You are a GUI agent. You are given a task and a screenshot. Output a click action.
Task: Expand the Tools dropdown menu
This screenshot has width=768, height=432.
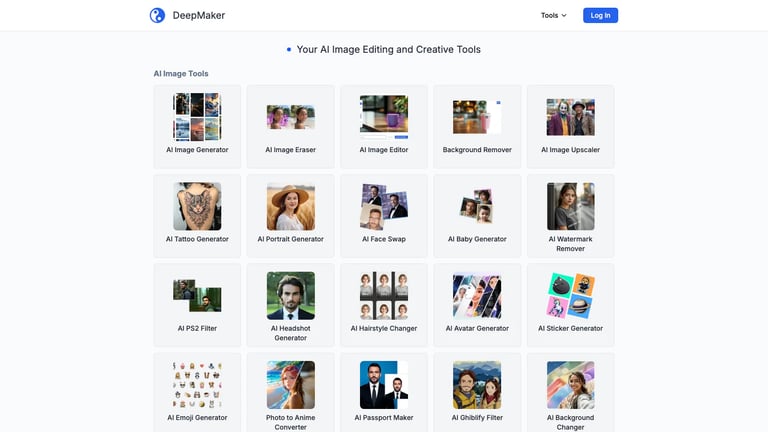553,15
